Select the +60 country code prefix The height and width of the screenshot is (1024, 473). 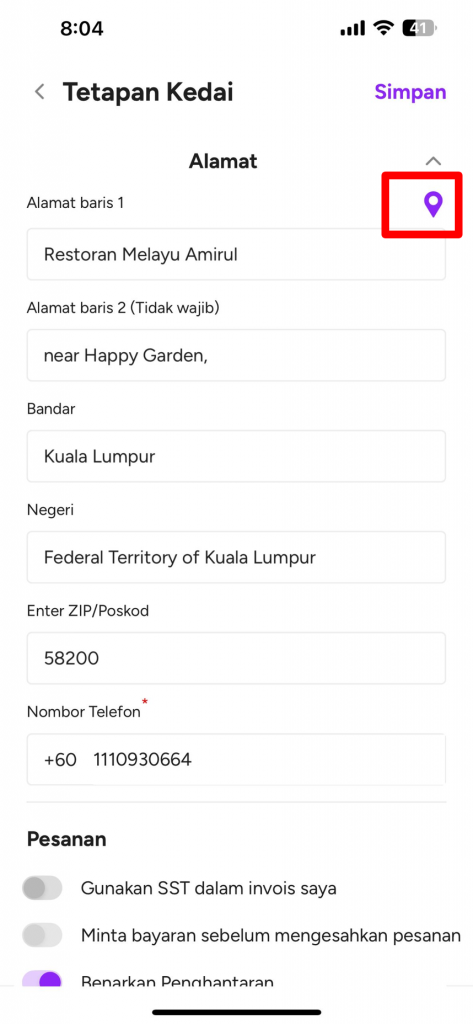pyautogui.click(x=60, y=760)
